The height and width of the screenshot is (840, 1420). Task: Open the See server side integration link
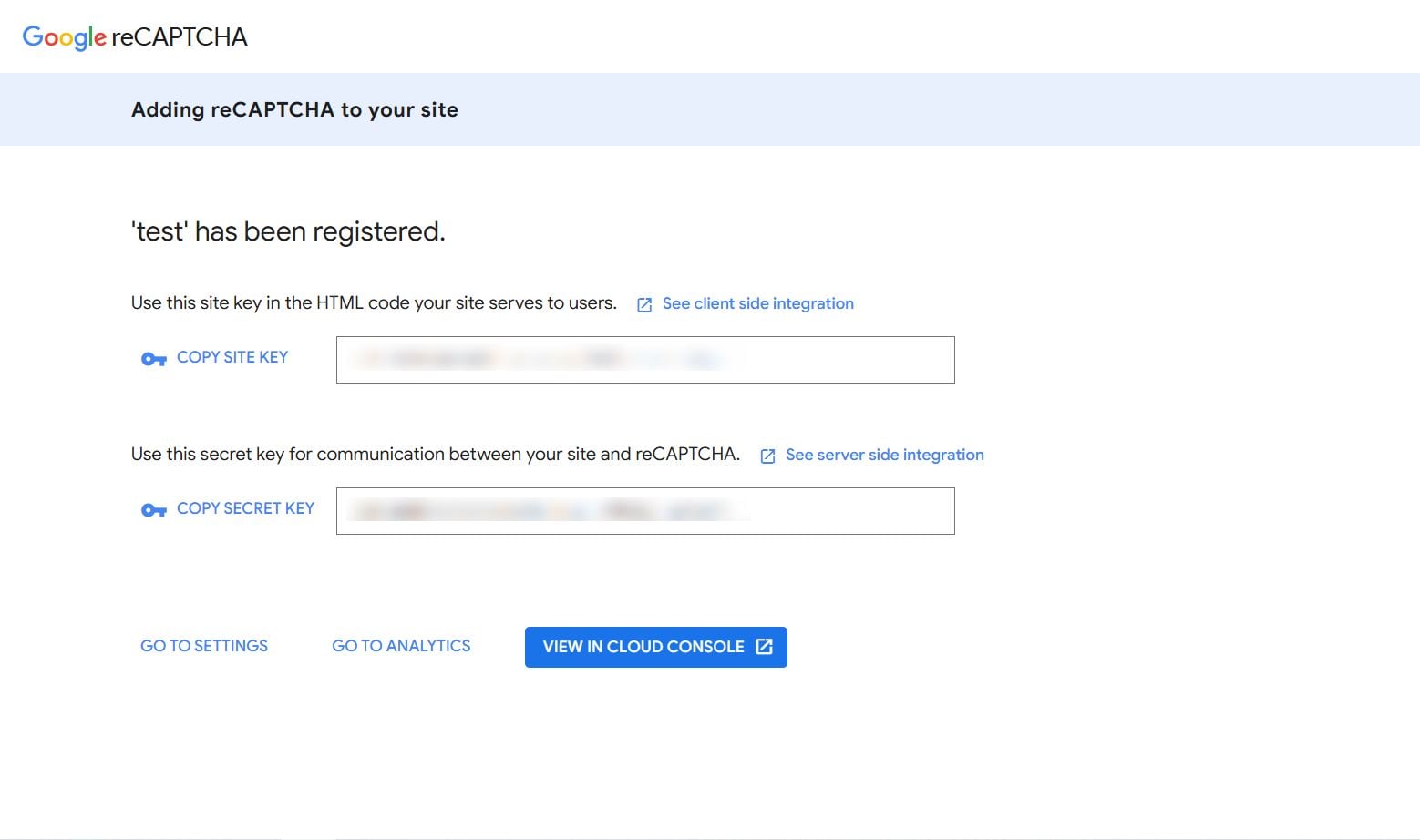(885, 455)
